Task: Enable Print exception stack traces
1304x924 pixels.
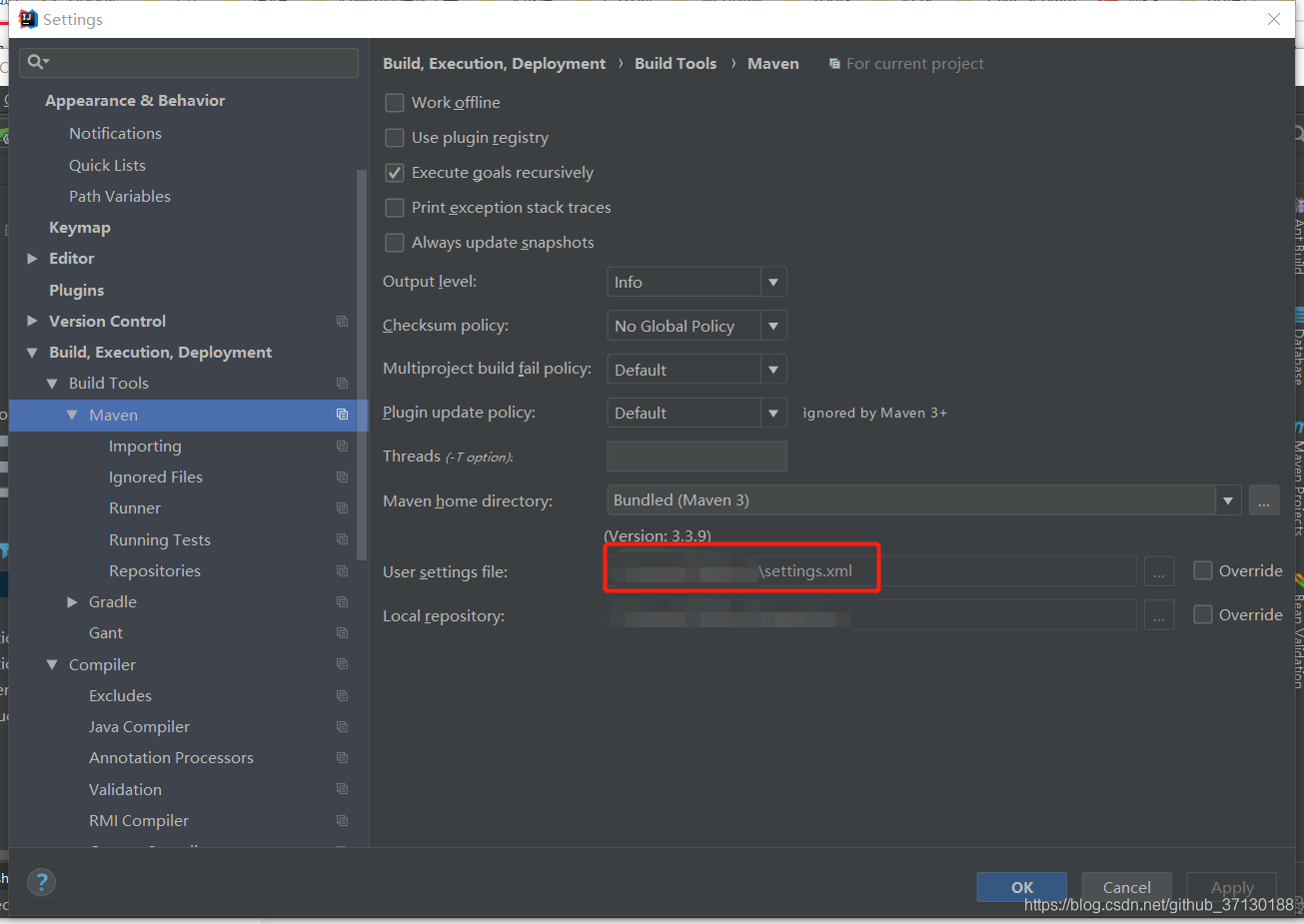Action: (x=395, y=207)
